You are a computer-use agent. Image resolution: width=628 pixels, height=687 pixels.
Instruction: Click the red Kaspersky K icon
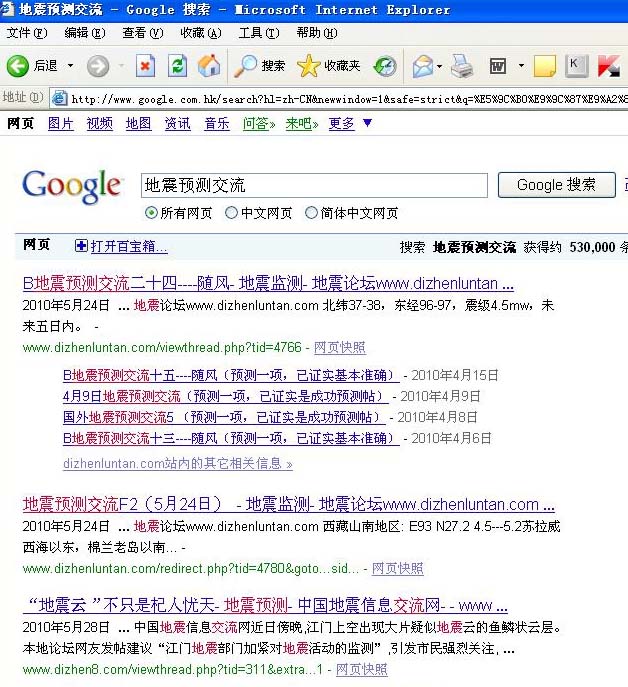point(609,66)
